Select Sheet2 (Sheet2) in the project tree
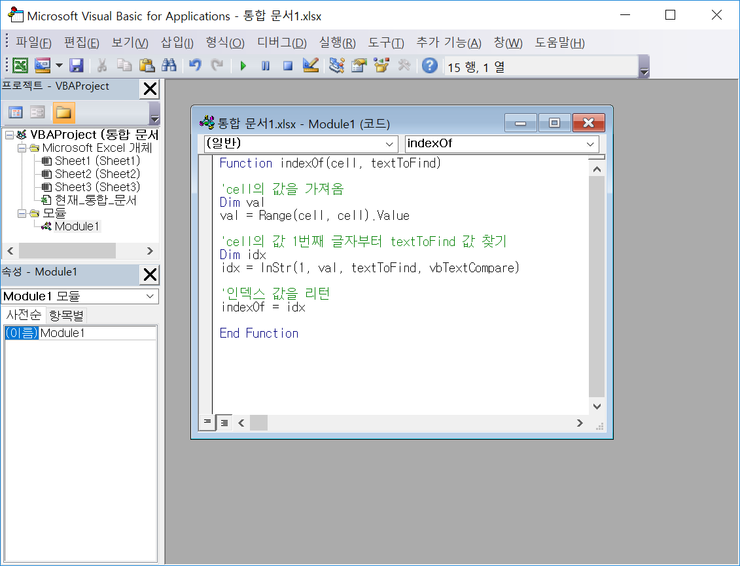The image size is (740, 566). pyautogui.click(x=97, y=174)
